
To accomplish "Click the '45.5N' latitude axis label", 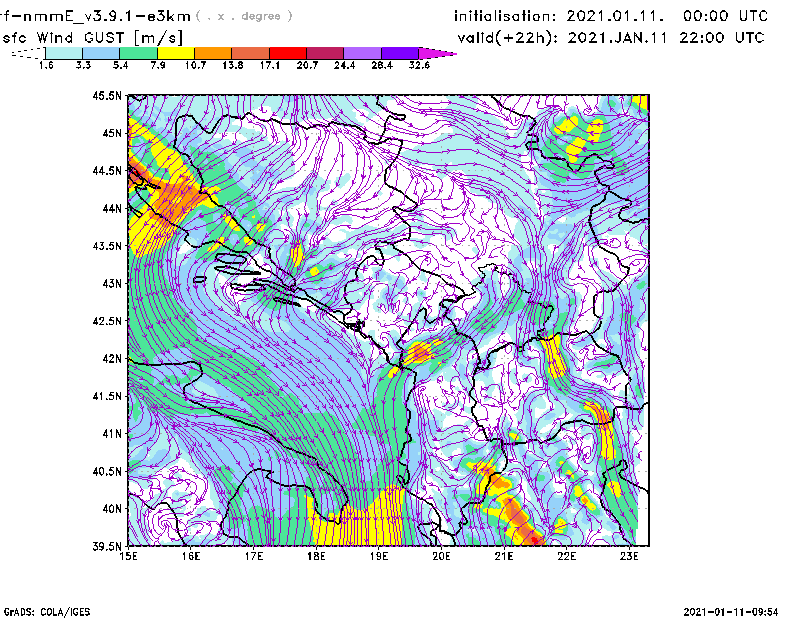I will [107, 96].
